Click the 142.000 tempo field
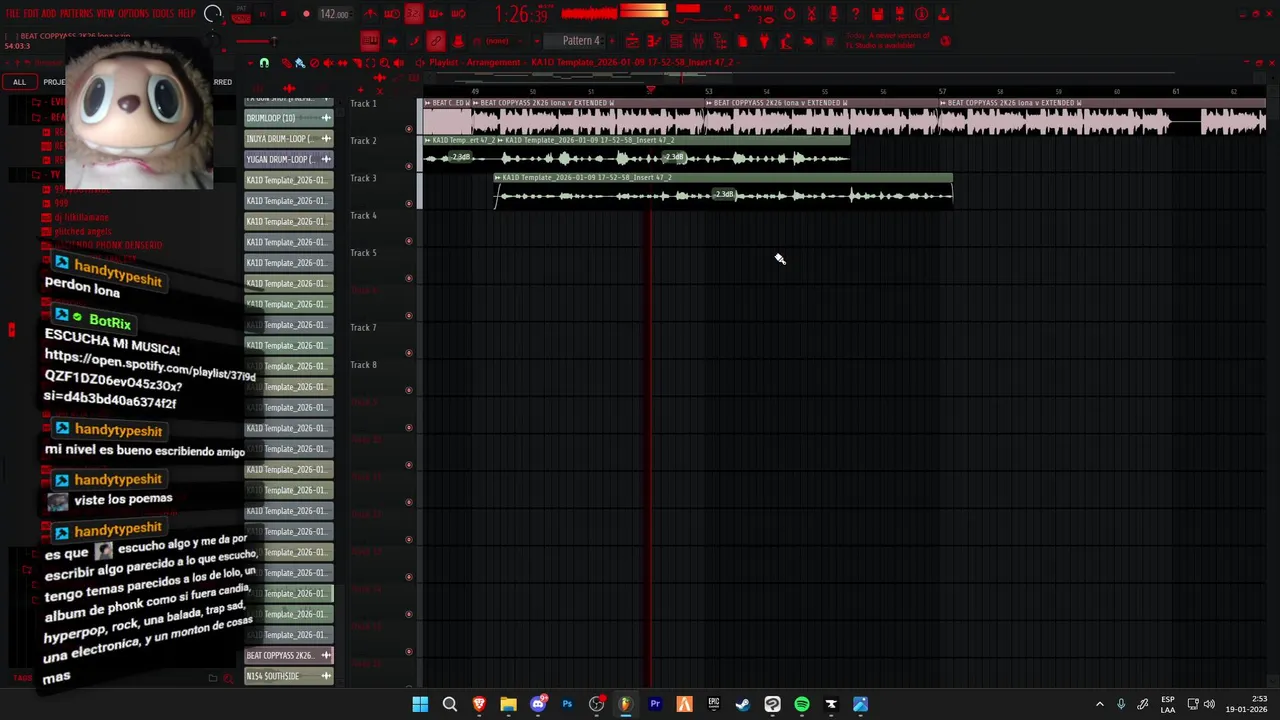Image resolution: width=1280 pixels, height=720 pixels. click(334, 14)
